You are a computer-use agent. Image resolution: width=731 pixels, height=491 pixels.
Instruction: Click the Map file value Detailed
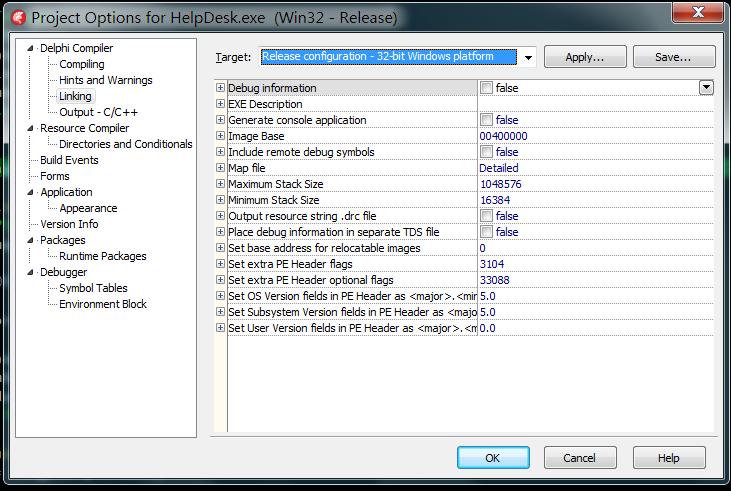point(596,168)
